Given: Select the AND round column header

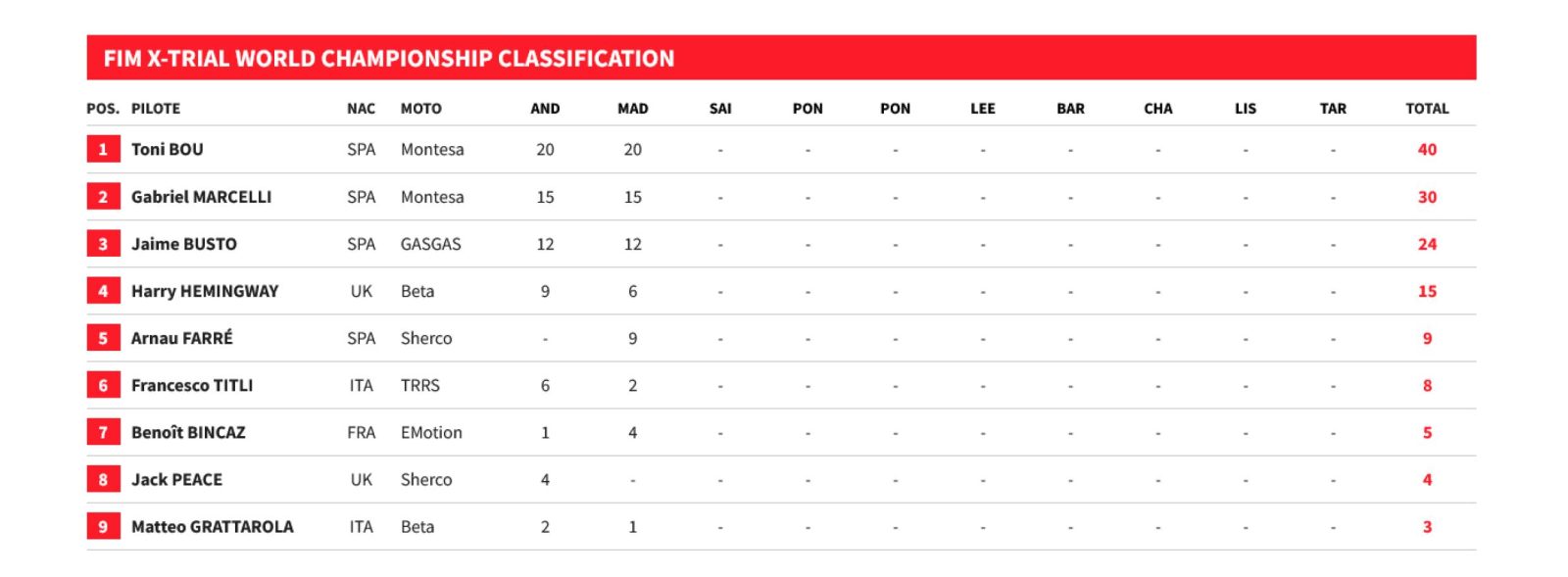Looking at the screenshot, I should (545, 109).
